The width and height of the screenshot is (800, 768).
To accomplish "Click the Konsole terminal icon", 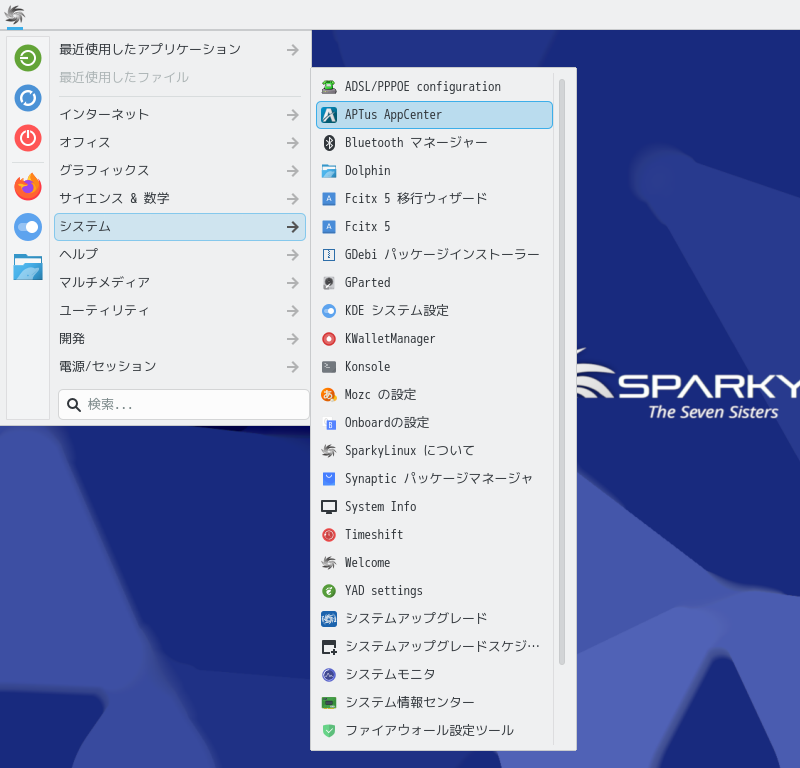I will [329, 367].
